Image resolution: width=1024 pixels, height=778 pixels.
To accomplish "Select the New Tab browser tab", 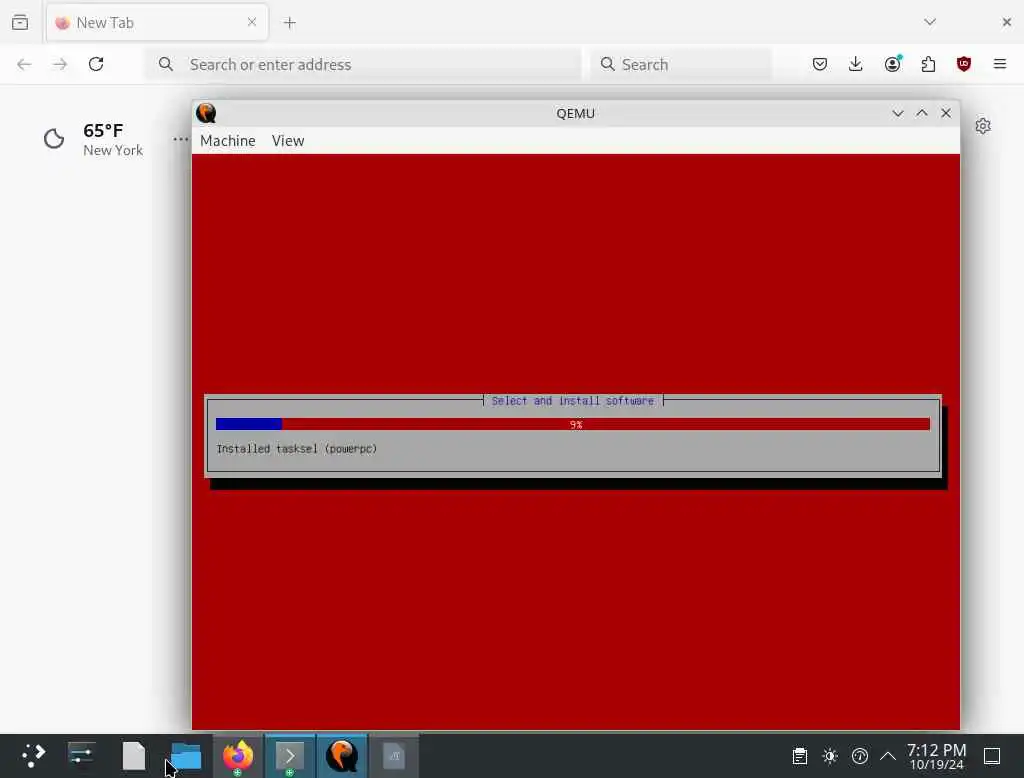I will pos(157,23).
